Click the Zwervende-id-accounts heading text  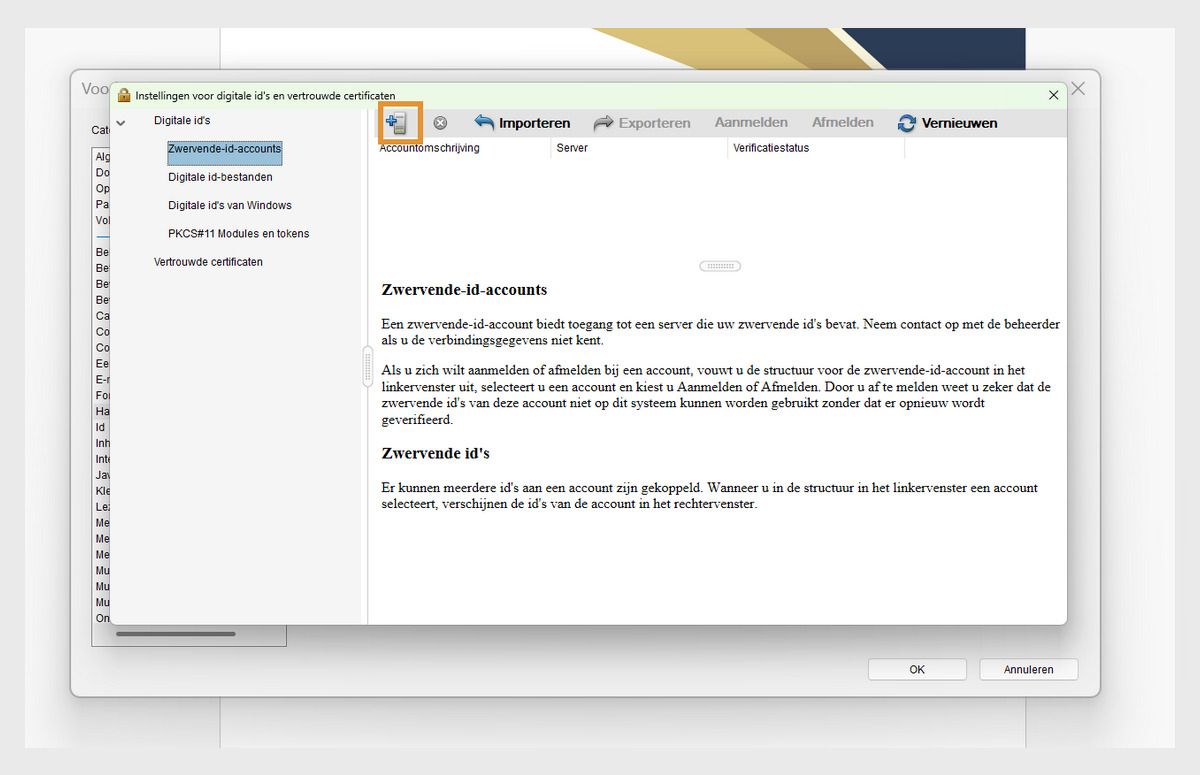pyautogui.click(x=464, y=290)
